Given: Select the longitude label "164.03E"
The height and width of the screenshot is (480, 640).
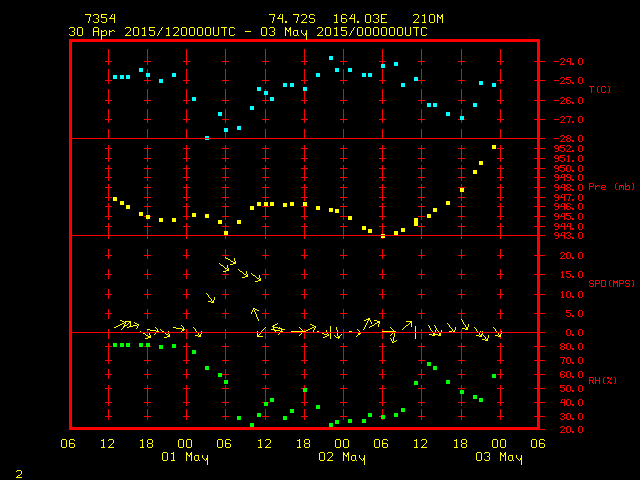Looking at the screenshot, I should click(360, 19).
